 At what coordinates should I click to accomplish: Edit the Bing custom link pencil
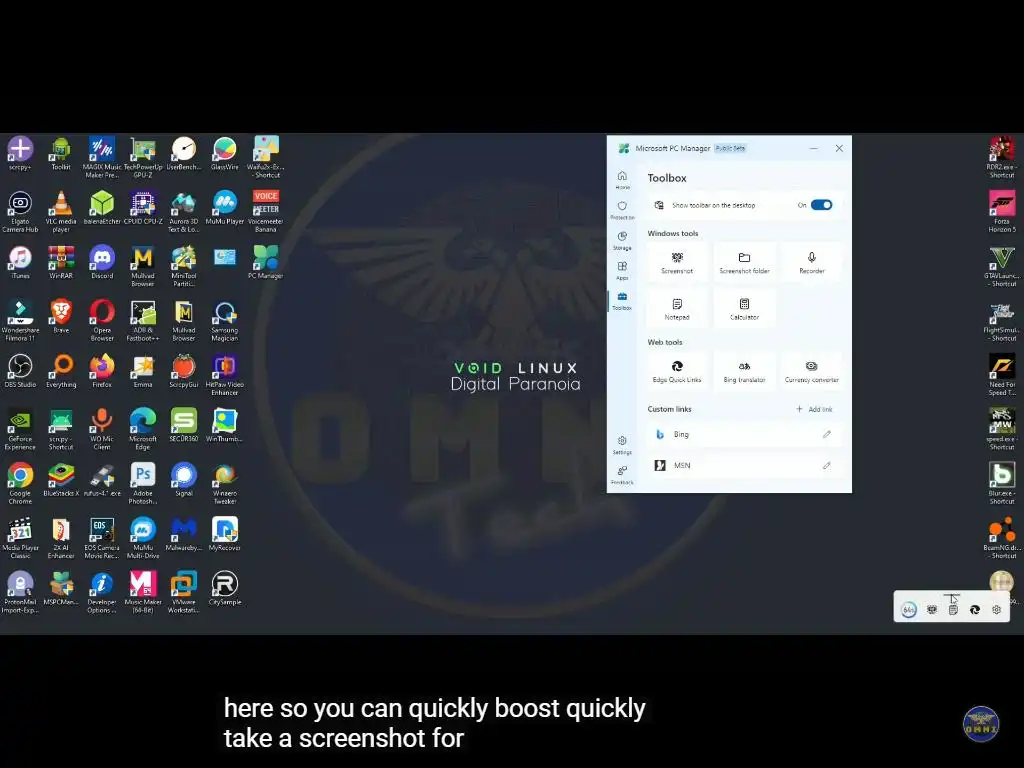pyautogui.click(x=827, y=434)
